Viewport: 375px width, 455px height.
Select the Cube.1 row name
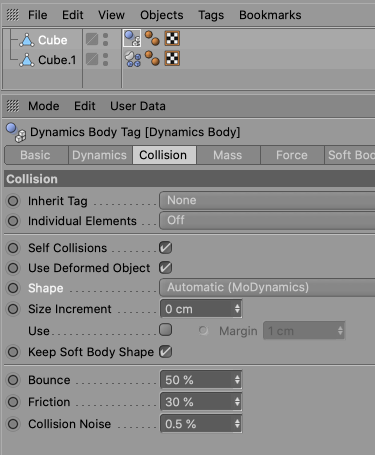pos(57,60)
